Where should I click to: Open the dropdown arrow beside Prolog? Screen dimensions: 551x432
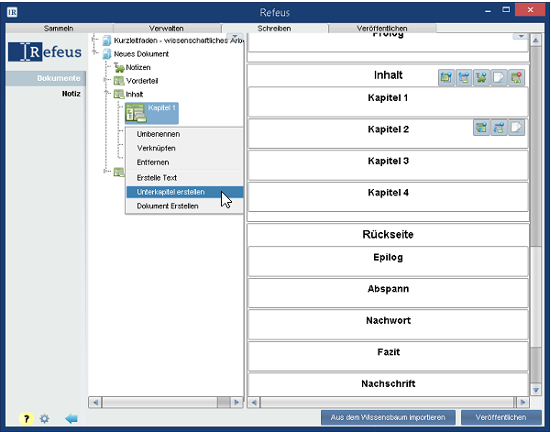(521, 36)
